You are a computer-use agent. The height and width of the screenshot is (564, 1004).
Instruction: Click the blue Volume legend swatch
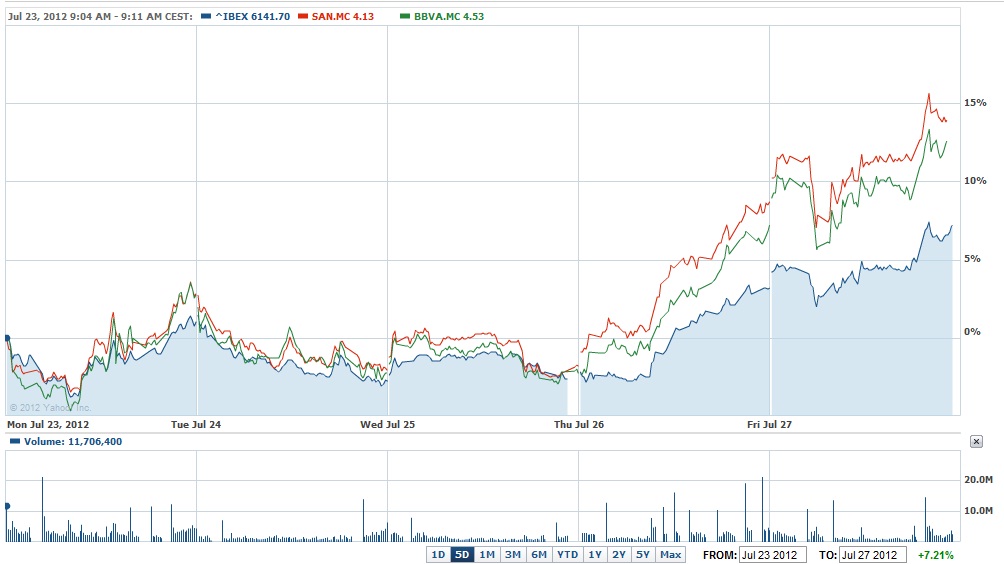(x=15, y=441)
